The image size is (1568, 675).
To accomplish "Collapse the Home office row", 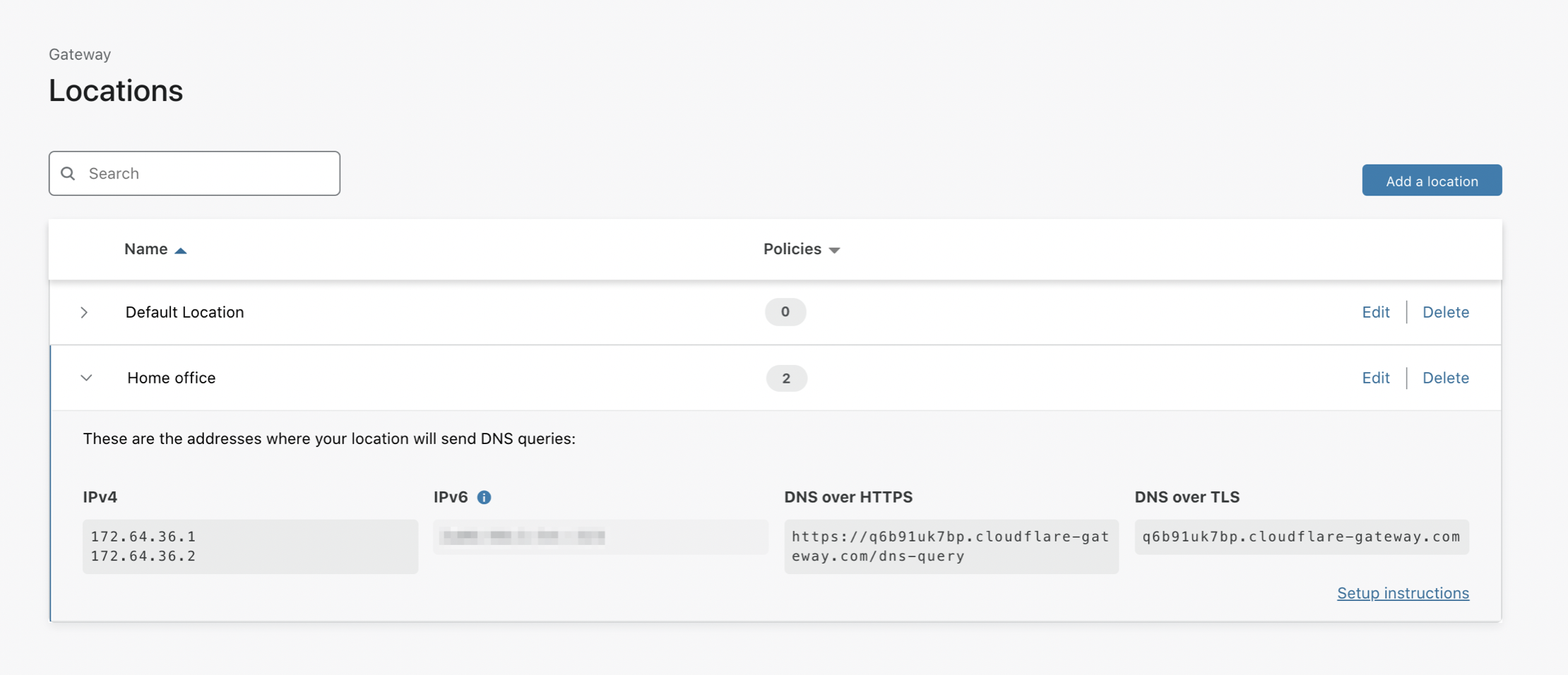I will click(x=86, y=378).
